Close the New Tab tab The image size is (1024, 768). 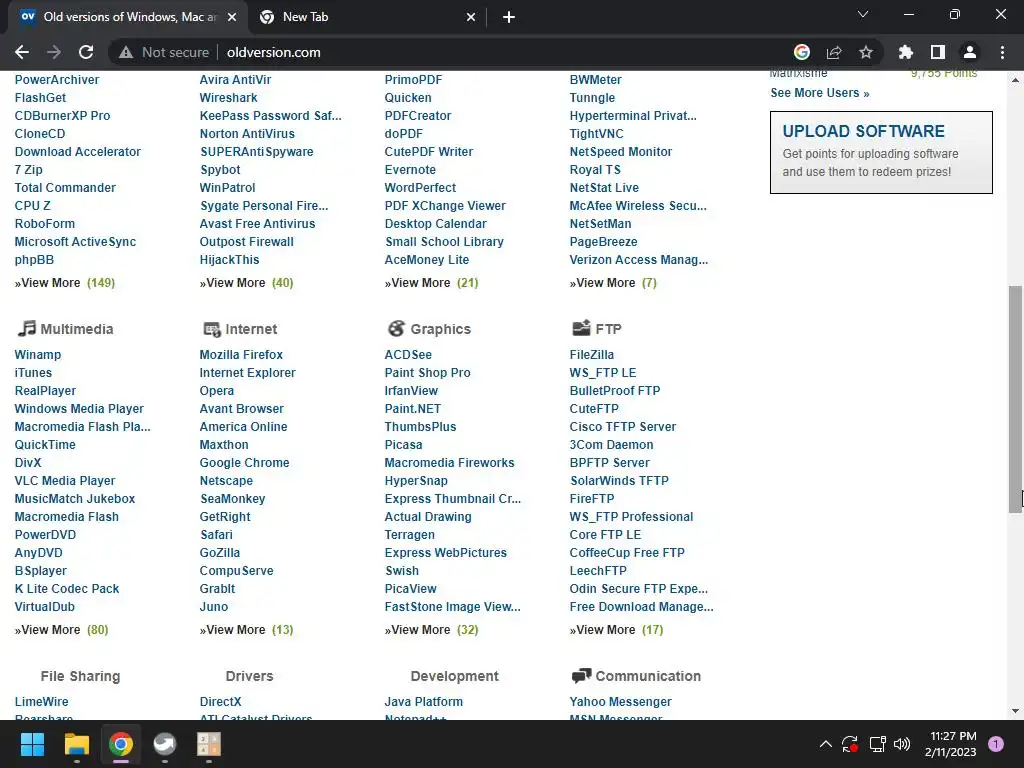click(471, 17)
